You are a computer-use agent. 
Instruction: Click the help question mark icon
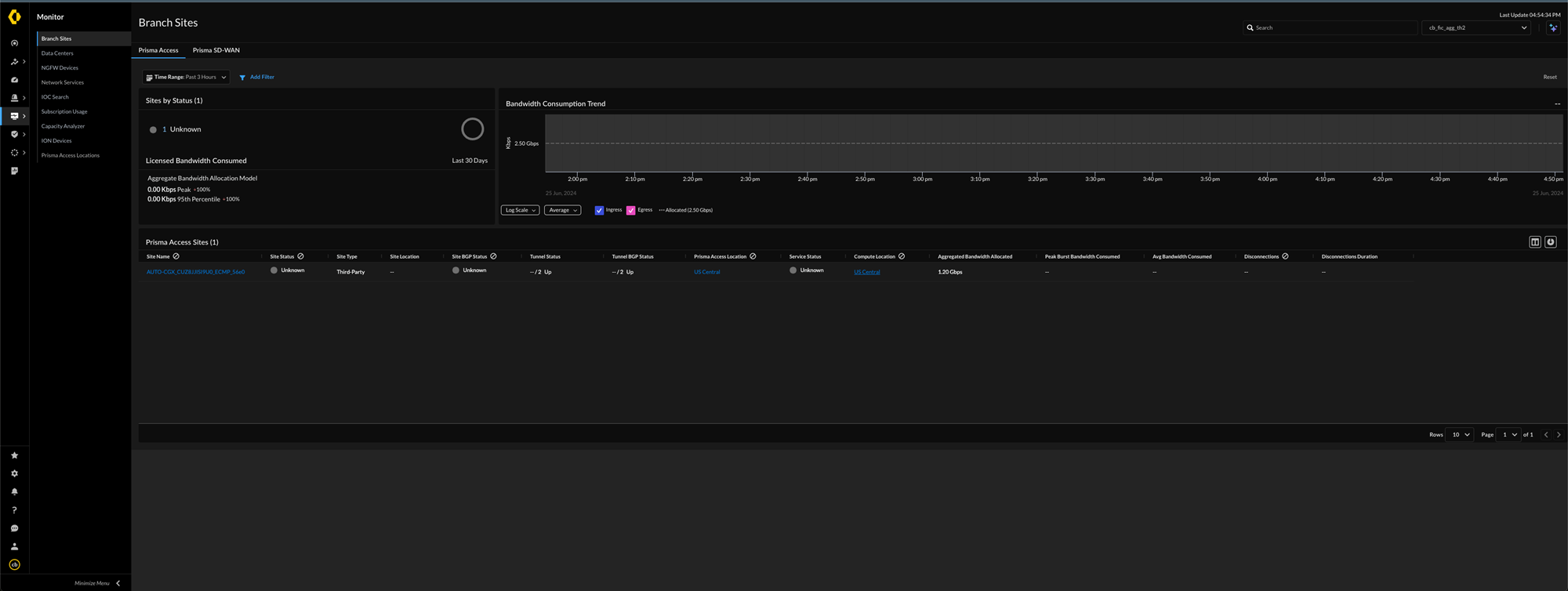(x=14, y=510)
